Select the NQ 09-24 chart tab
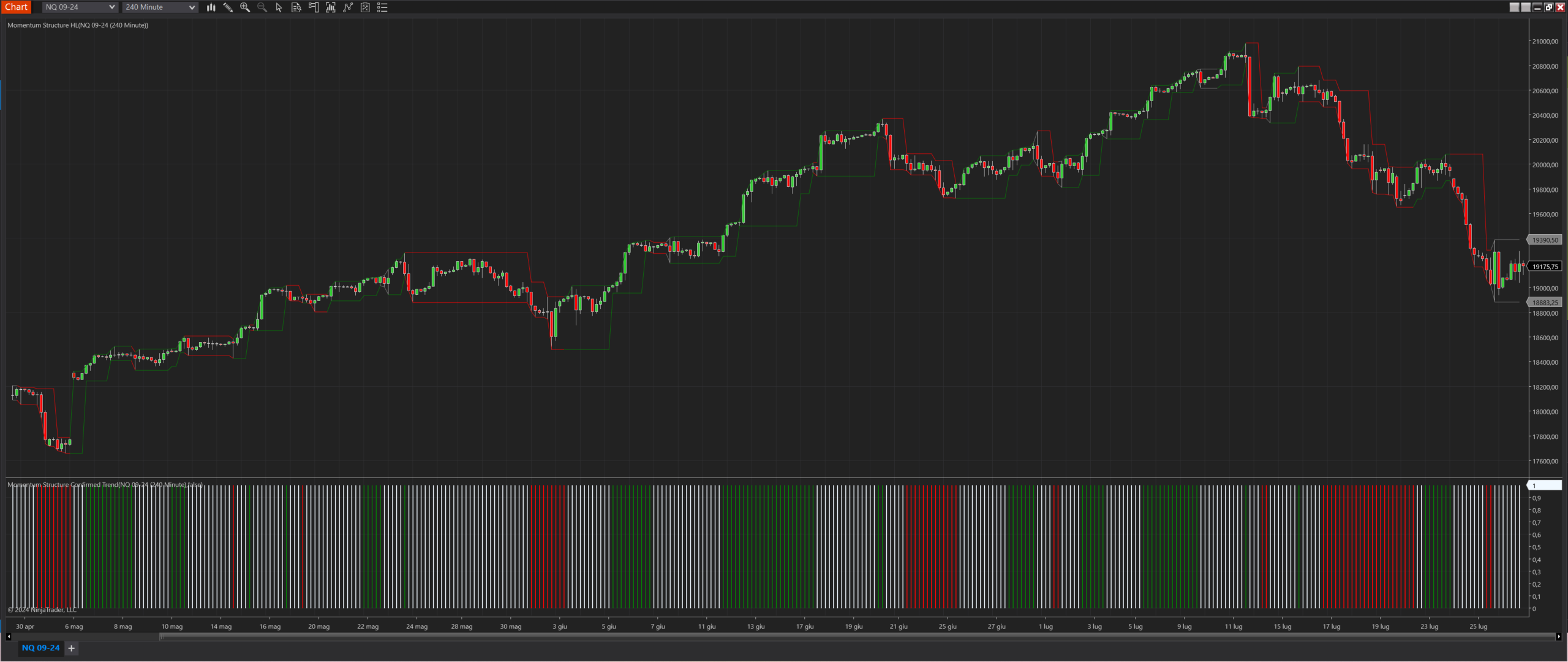 40,648
